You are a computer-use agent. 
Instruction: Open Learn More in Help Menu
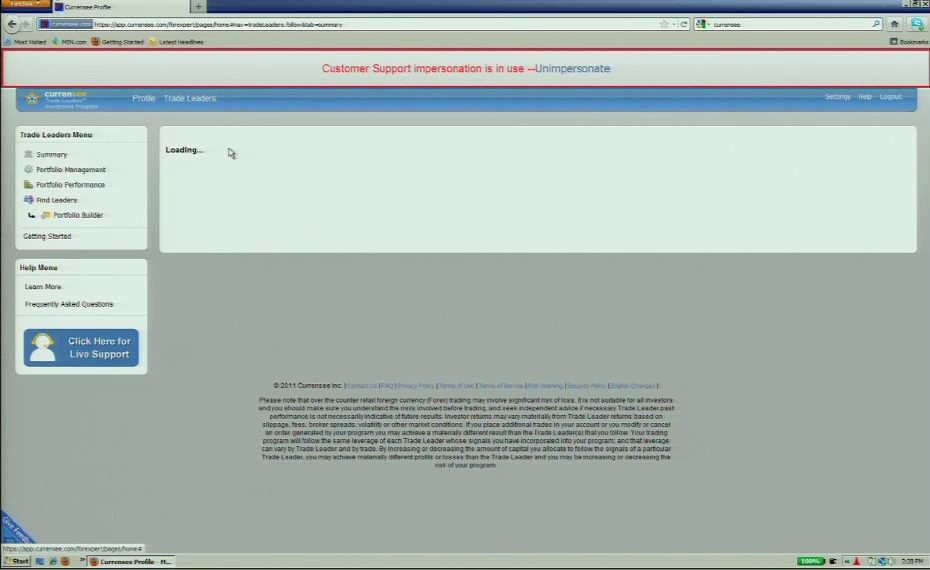point(43,286)
